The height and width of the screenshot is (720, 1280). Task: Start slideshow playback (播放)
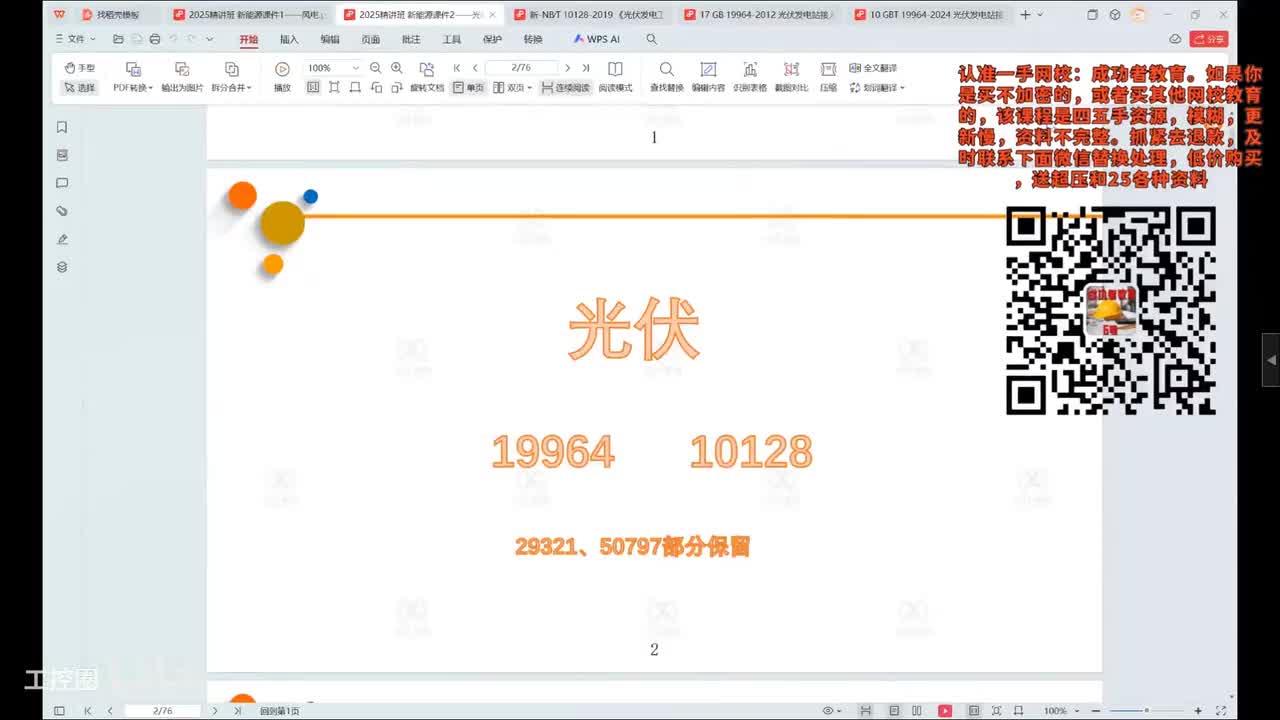282,77
